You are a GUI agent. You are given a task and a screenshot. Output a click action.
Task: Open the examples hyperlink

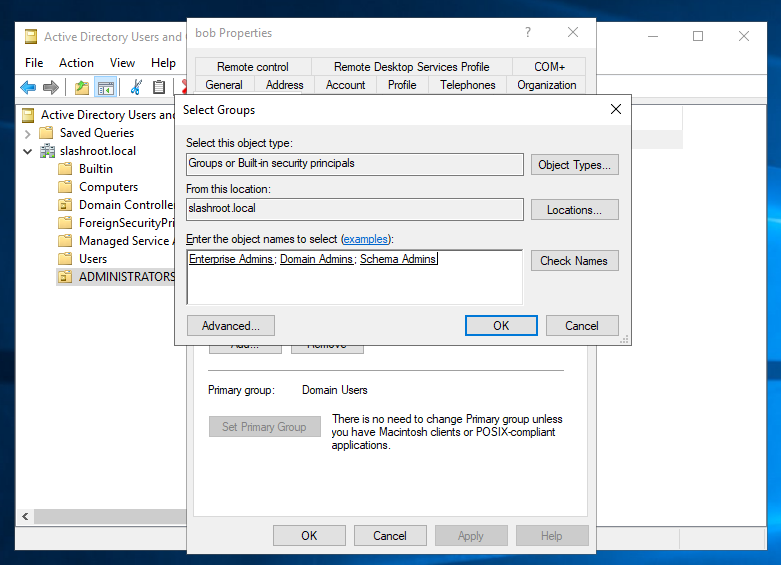(x=366, y=240)
